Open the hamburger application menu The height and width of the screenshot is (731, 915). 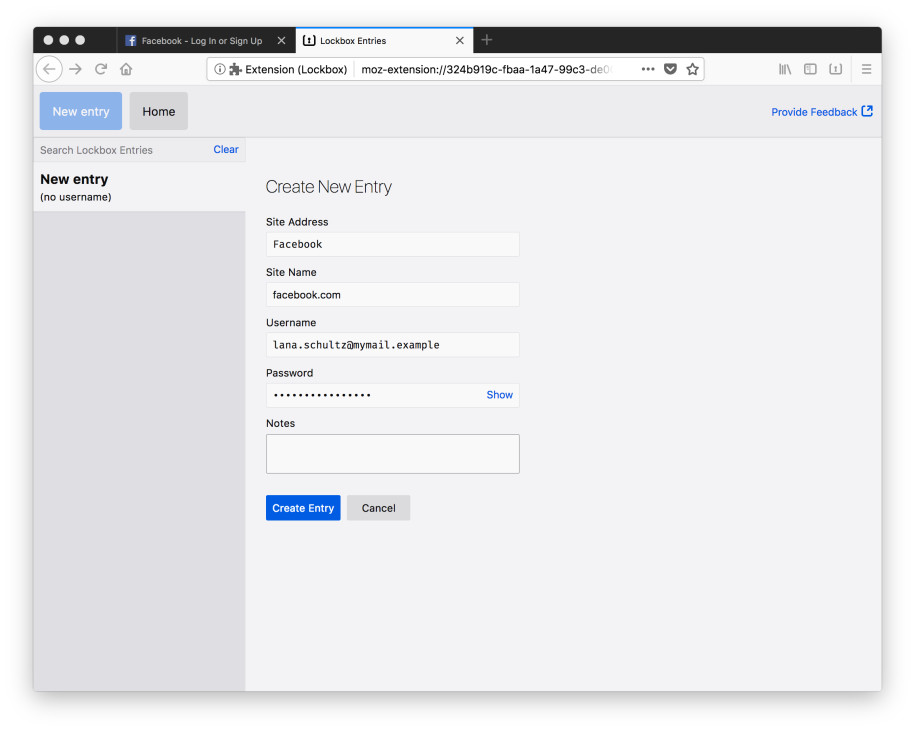point(866,69)
